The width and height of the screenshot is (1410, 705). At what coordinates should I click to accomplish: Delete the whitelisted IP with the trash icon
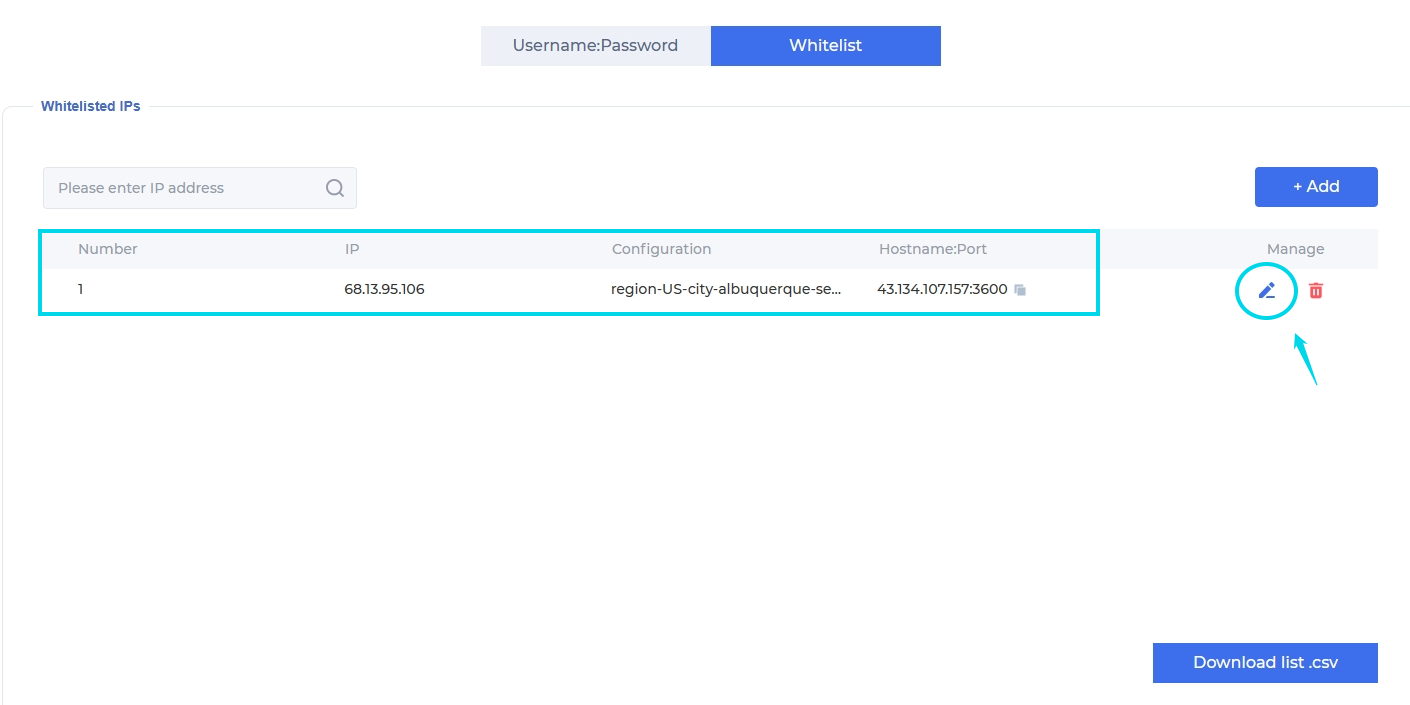click(1316, 291)
